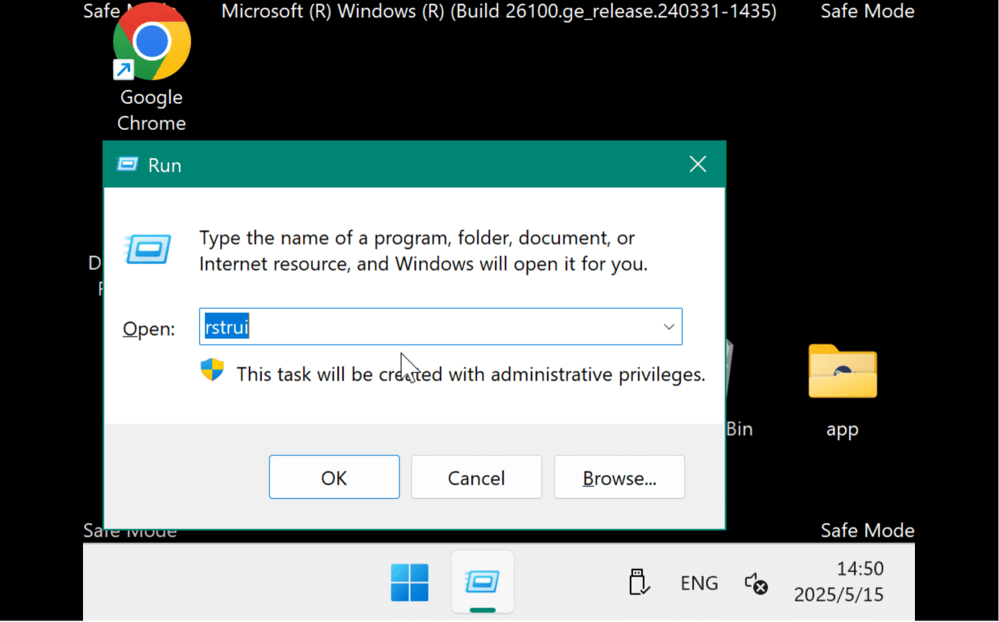Open the Start menu
This screenshot has width=999, height=622.
click(x=409, y=582)
